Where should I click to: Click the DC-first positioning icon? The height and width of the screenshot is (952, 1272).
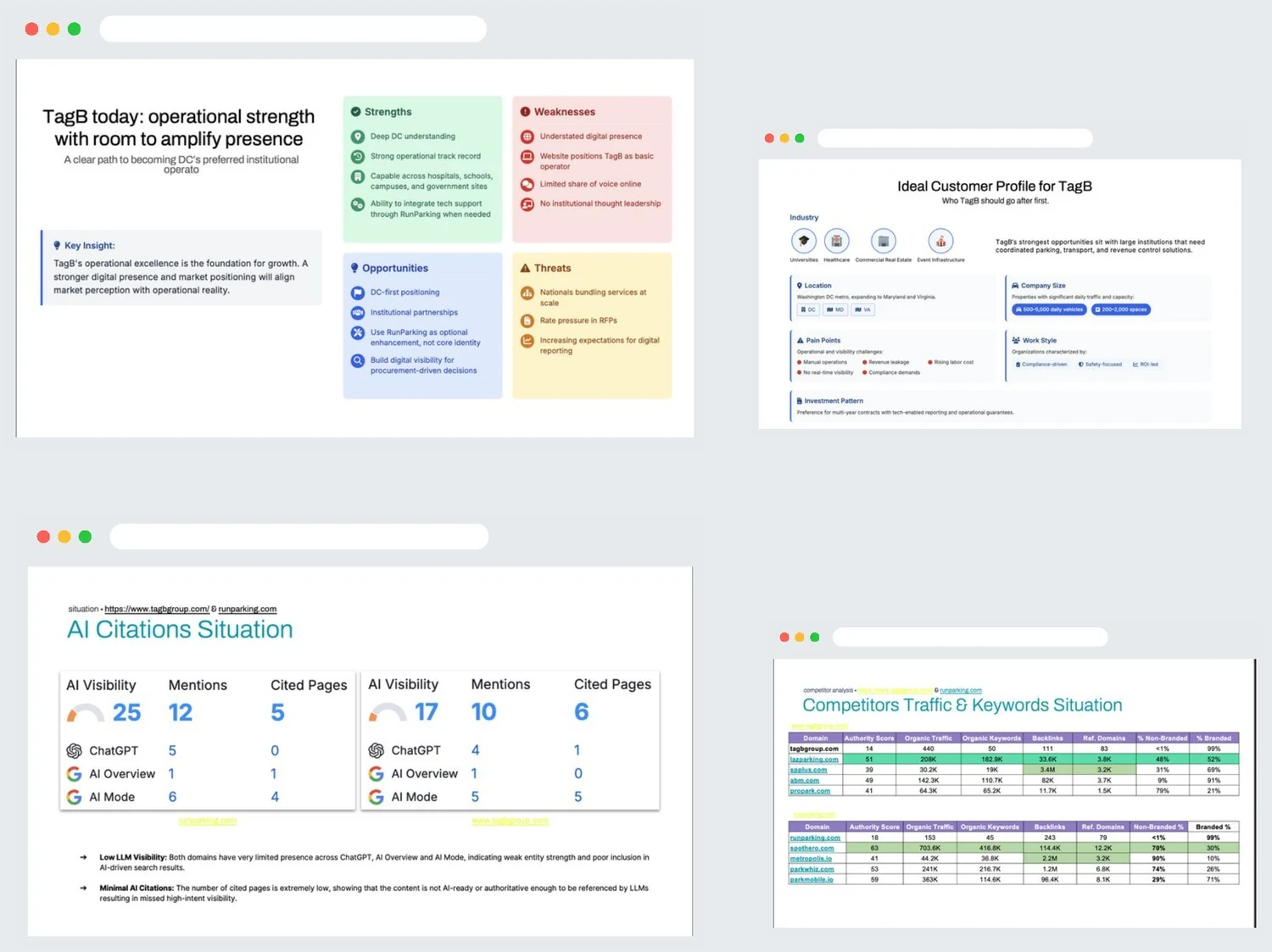click(x=358, y=292)
